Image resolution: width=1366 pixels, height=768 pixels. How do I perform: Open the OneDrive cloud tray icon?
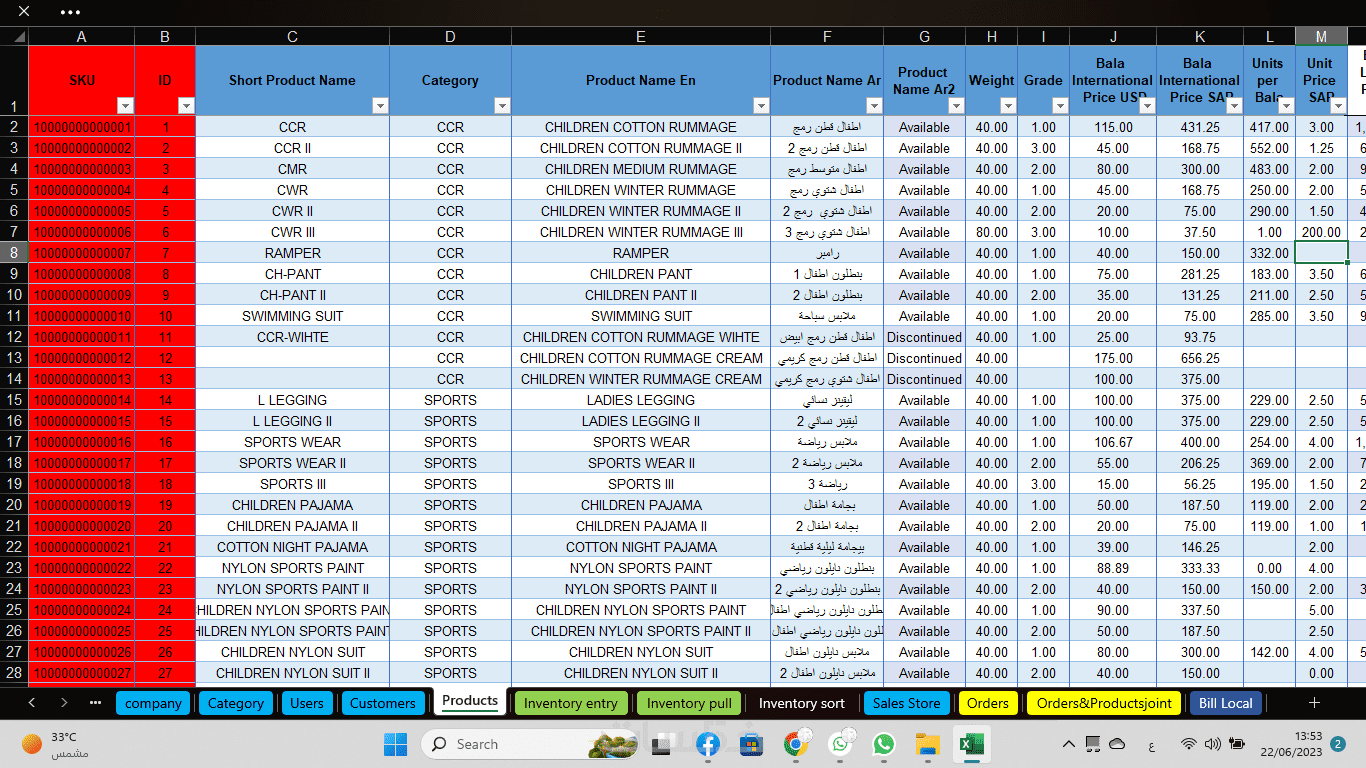[1117, 744]
